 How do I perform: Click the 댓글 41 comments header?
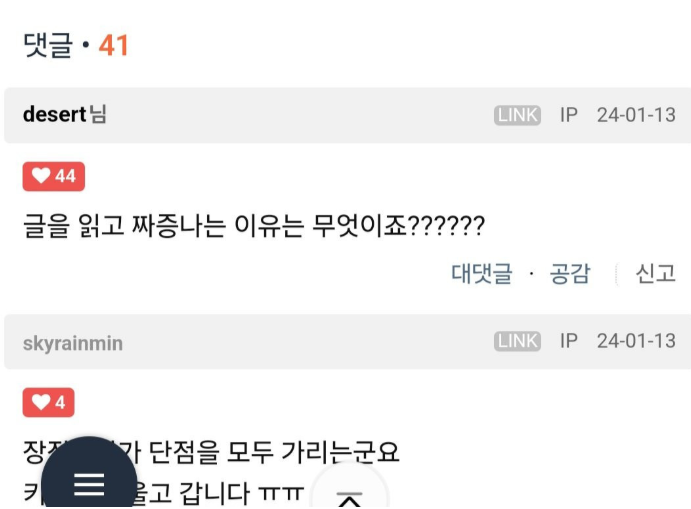pyautogui.click(x=75, y=45)
